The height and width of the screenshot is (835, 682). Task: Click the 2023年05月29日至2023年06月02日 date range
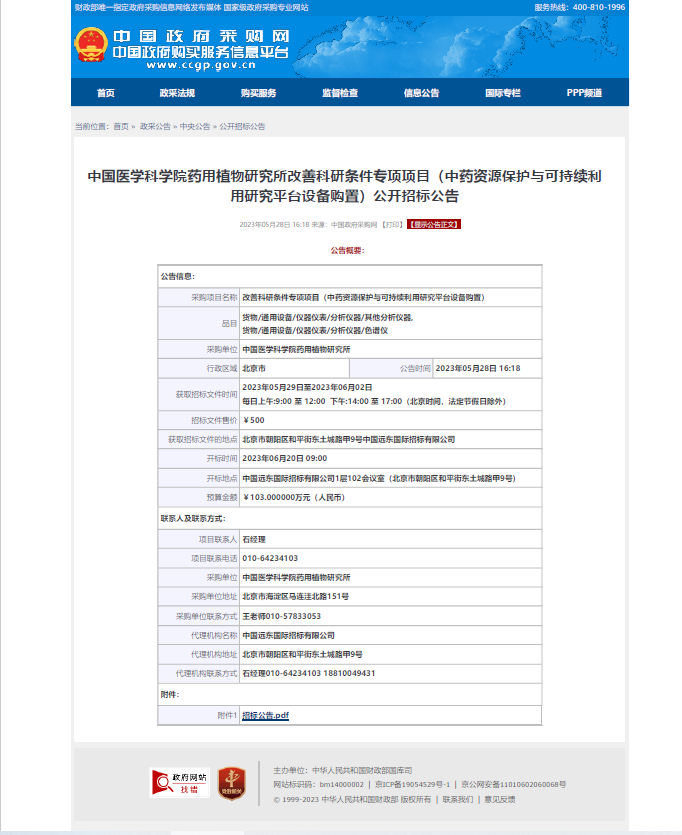307,387
